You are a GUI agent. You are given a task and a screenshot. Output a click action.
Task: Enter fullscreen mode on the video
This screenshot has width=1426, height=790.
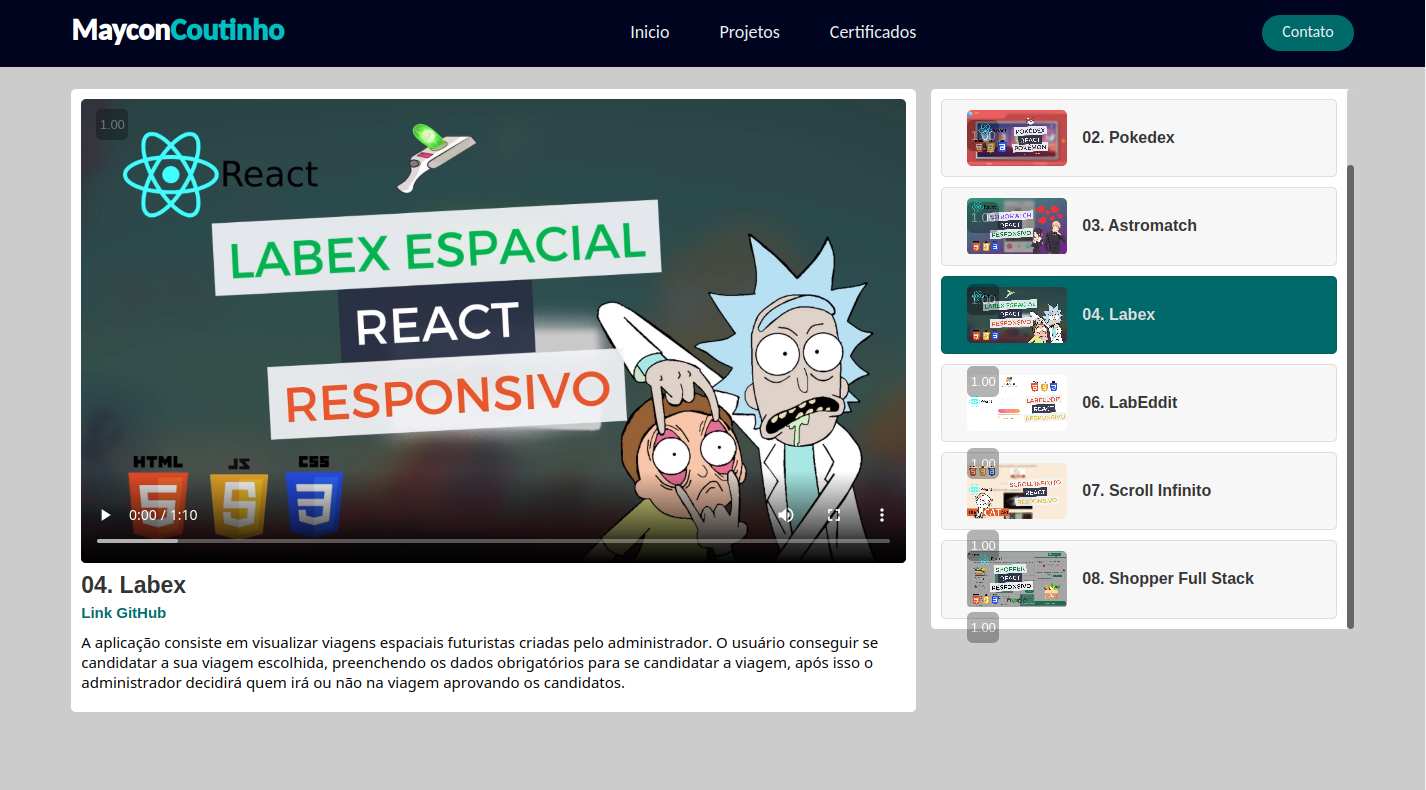tap(833, 514)
